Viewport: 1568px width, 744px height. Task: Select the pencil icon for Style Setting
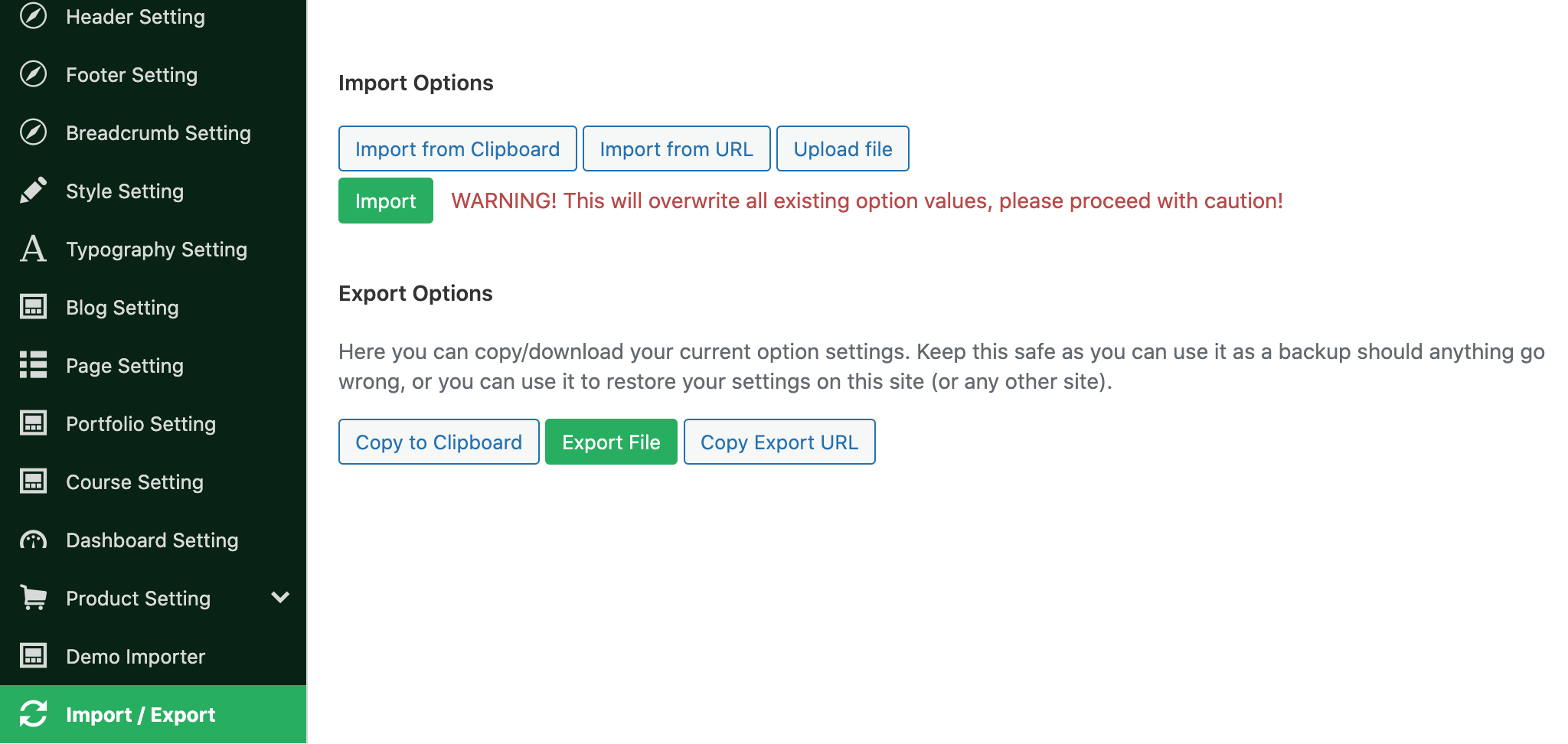tap(33, 191)
